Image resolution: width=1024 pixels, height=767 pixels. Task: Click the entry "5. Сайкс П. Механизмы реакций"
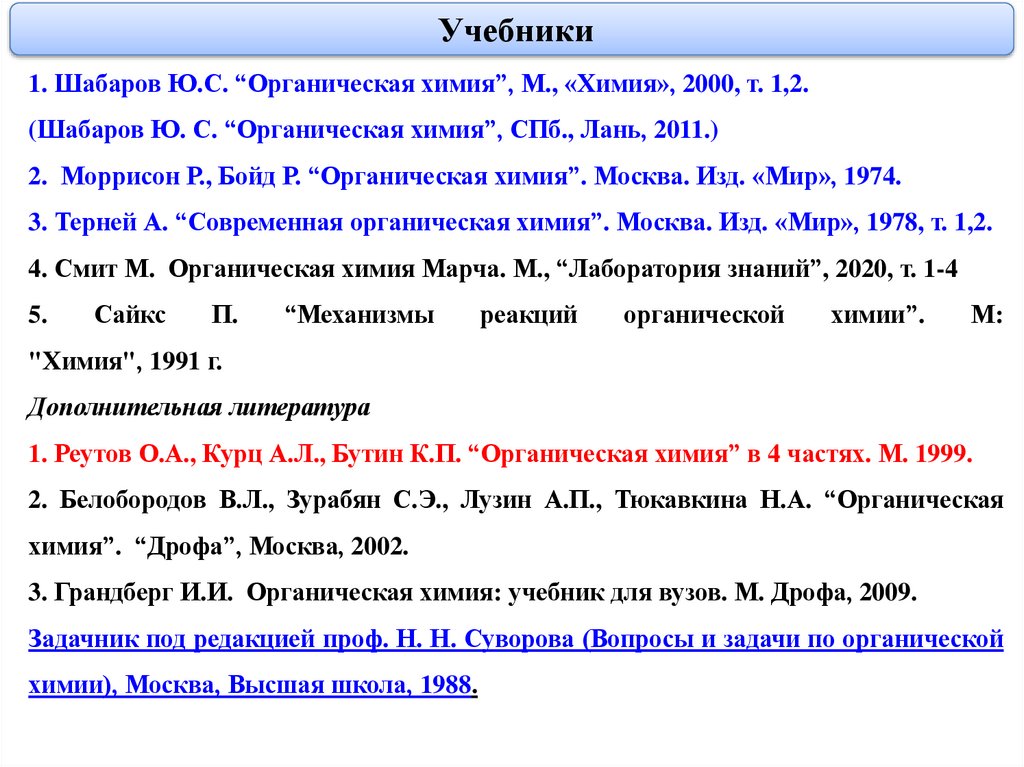515,315
